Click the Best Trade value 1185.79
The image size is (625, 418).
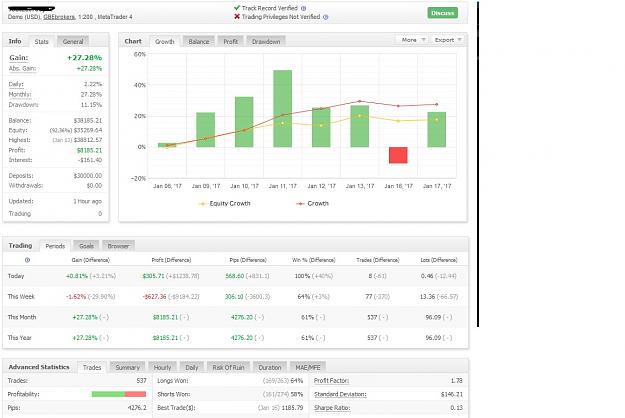(x=292, y=408)
